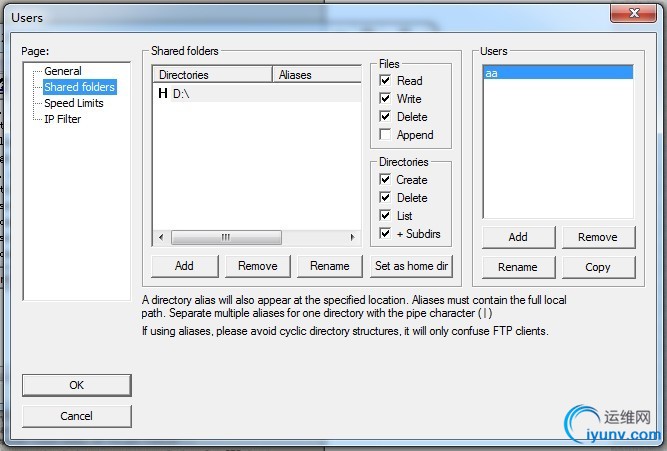Viewport: 667px width, 451px height.
Task: Close the Users dialog window
Action: coord(633,13)
